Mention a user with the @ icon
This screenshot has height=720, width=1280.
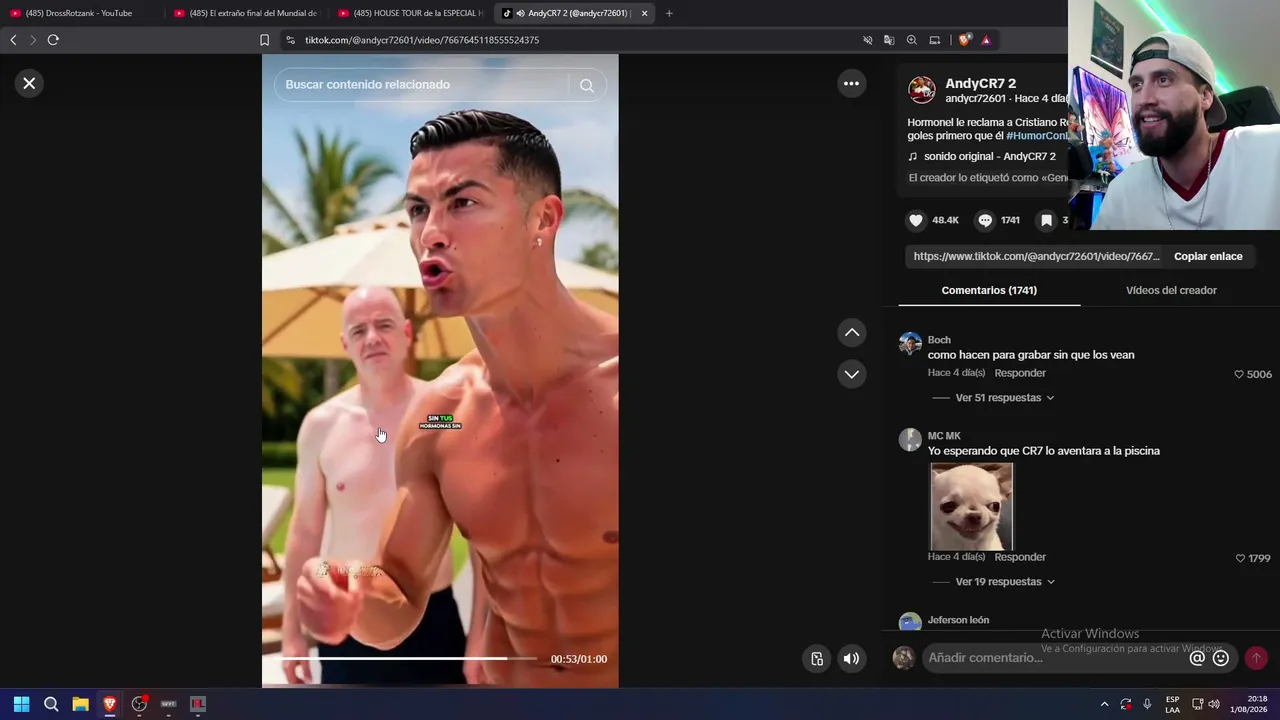point(1197,658)
